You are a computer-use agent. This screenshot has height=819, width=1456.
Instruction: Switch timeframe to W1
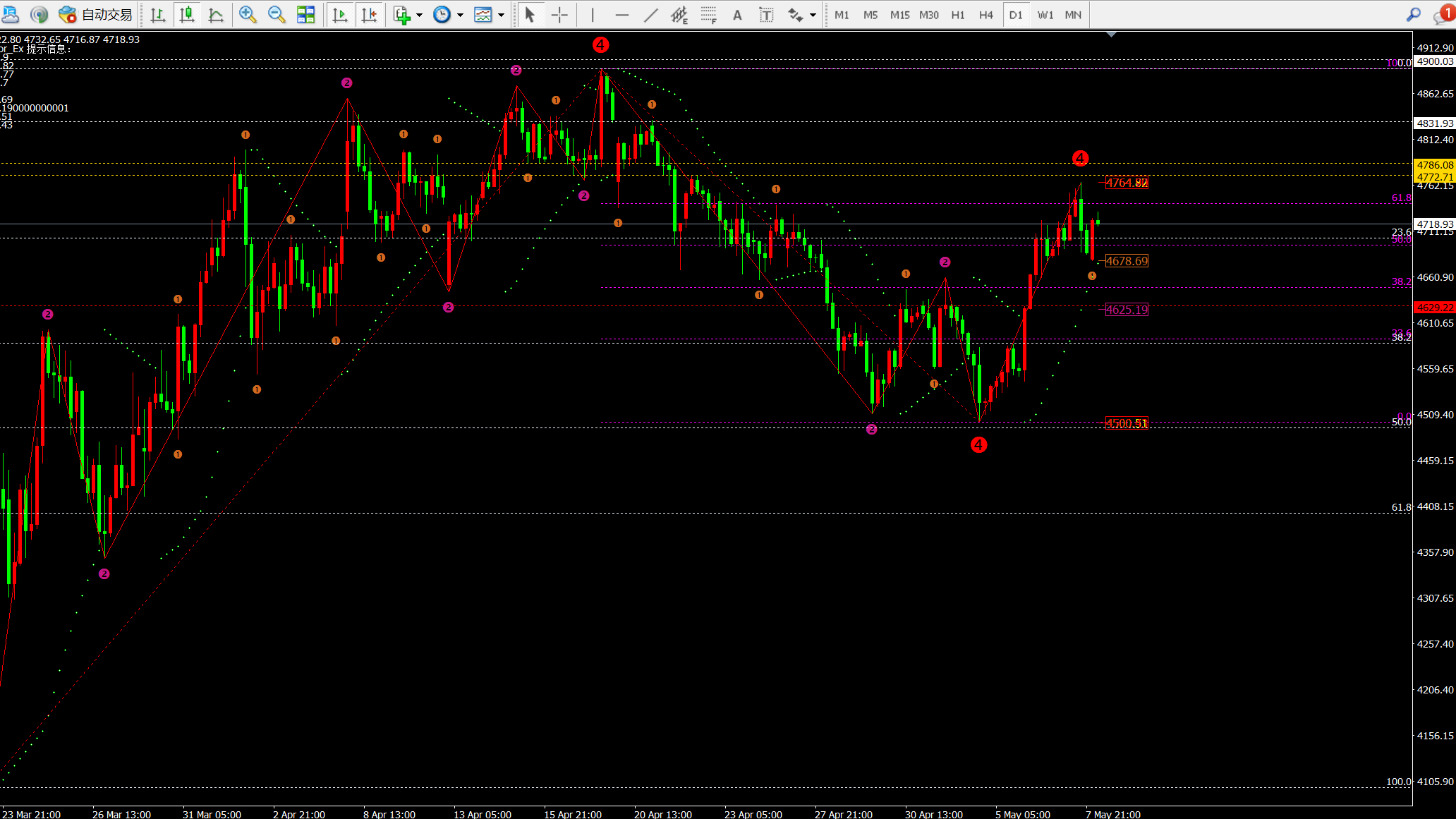[x=1045, y=14]
